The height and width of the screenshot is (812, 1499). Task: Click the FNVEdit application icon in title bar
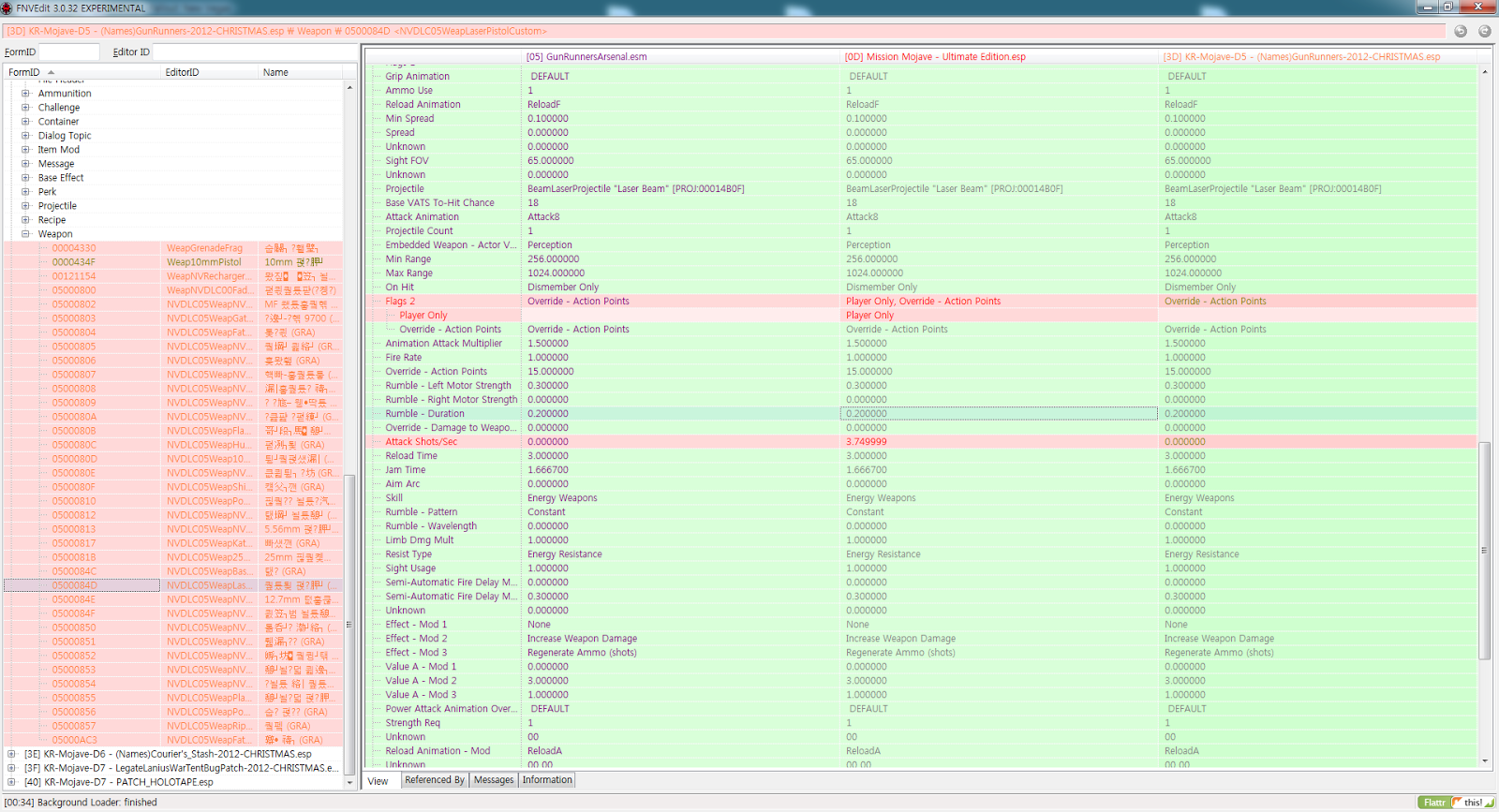(7, 7)
